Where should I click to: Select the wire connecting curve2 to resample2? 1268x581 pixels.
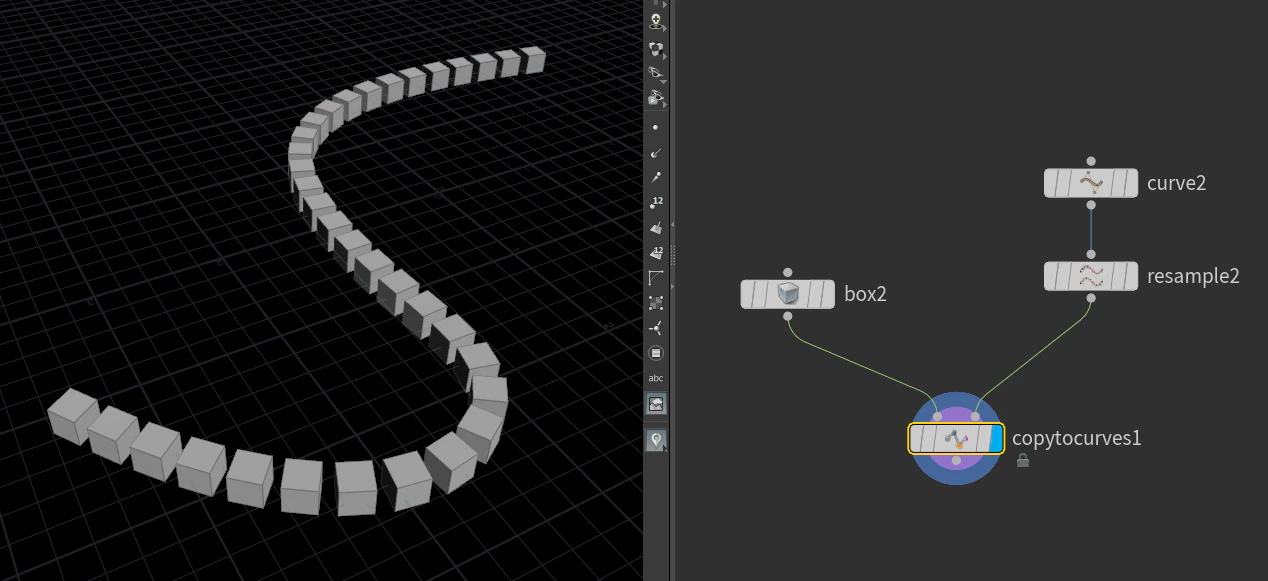pyautogui.click(x=1091, y=228)
